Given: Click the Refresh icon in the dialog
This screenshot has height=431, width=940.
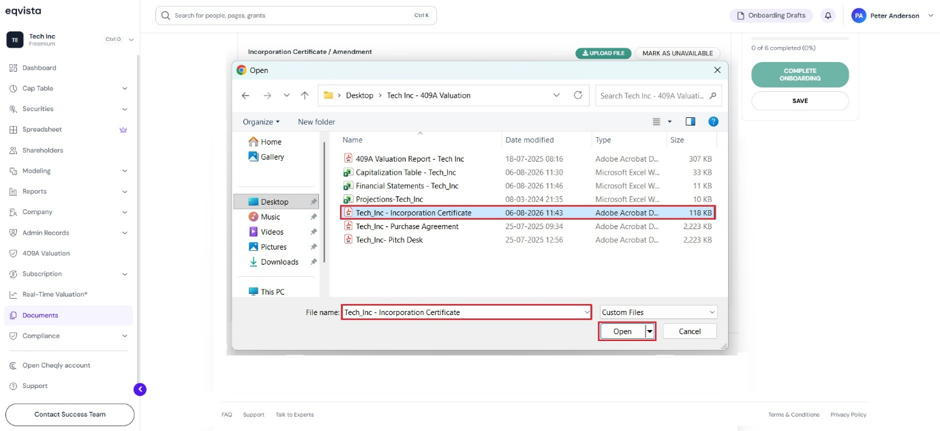Looking at the screenshot, I should click(x=578, y=95).
